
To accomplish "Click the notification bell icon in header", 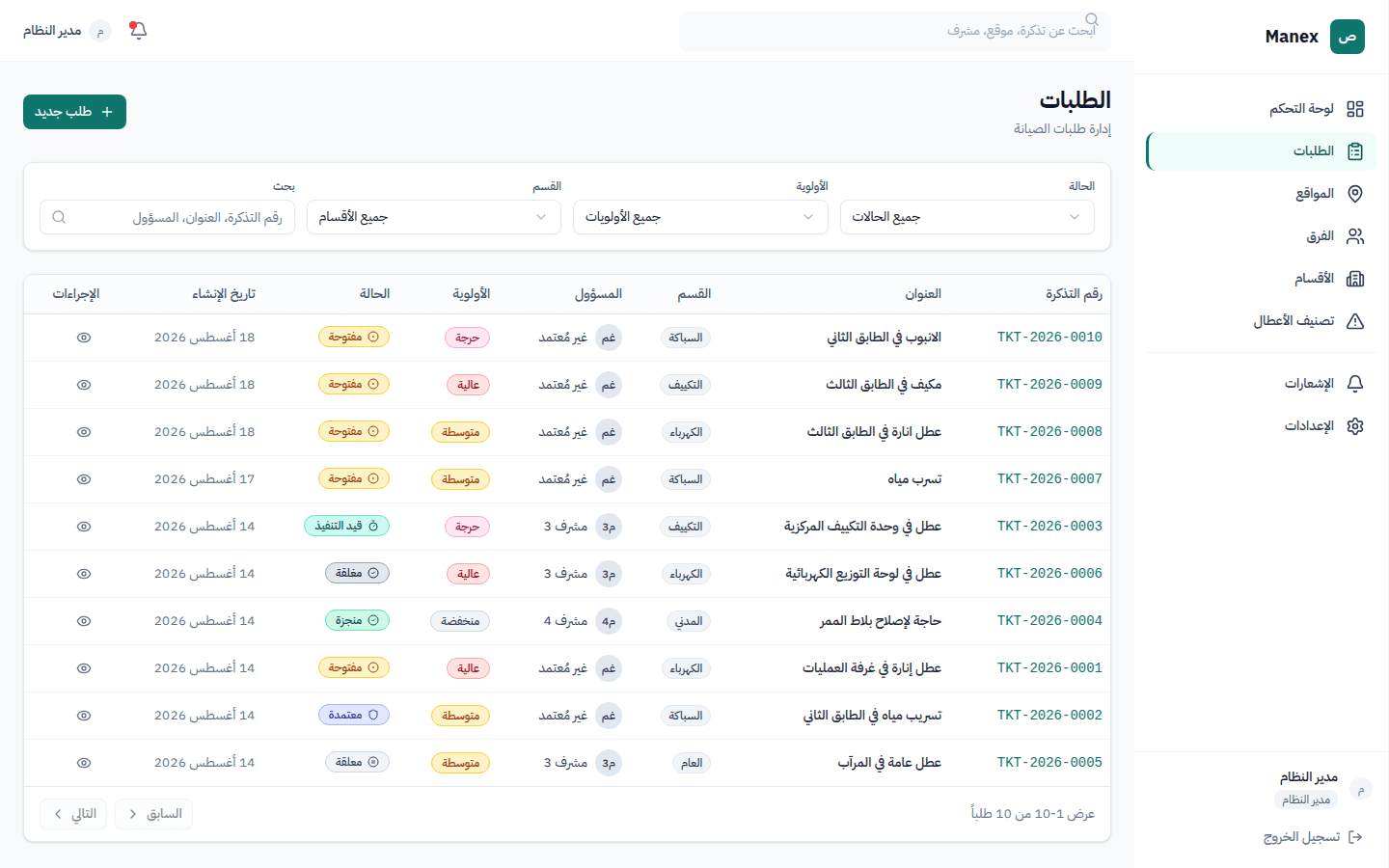I will coord(138,31).
